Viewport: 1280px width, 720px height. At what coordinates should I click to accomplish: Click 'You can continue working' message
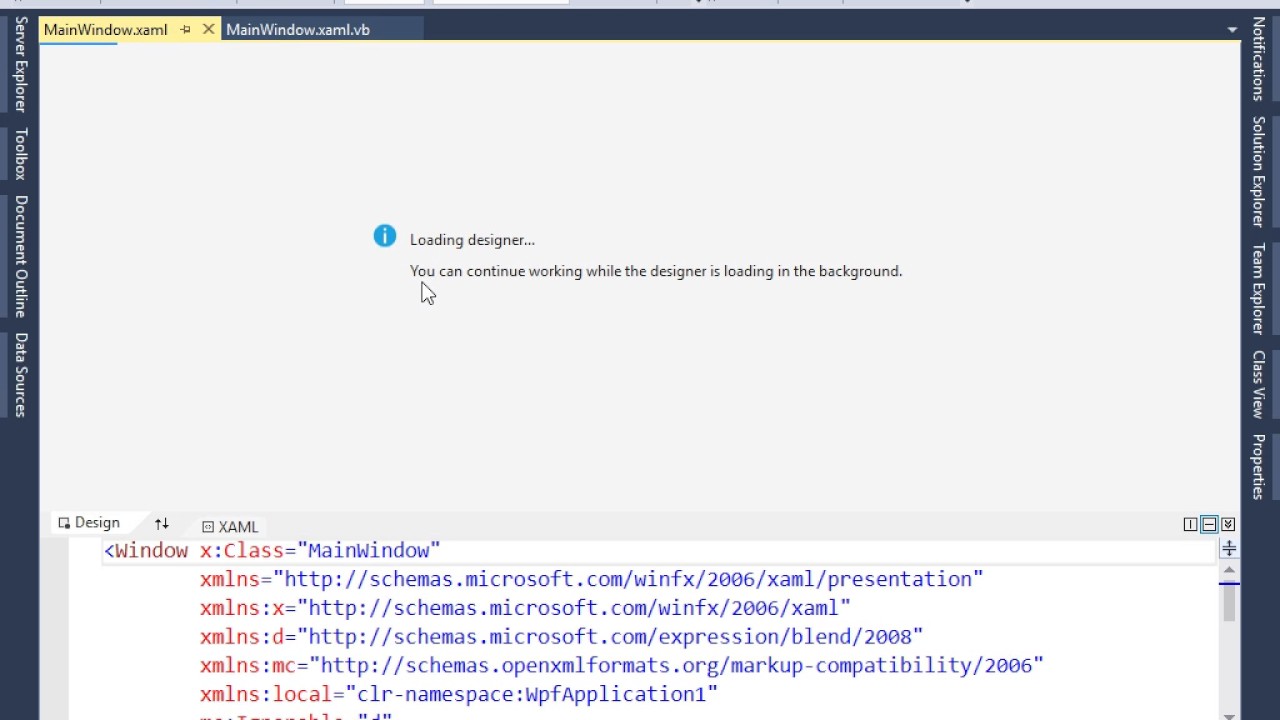[656, 271]
